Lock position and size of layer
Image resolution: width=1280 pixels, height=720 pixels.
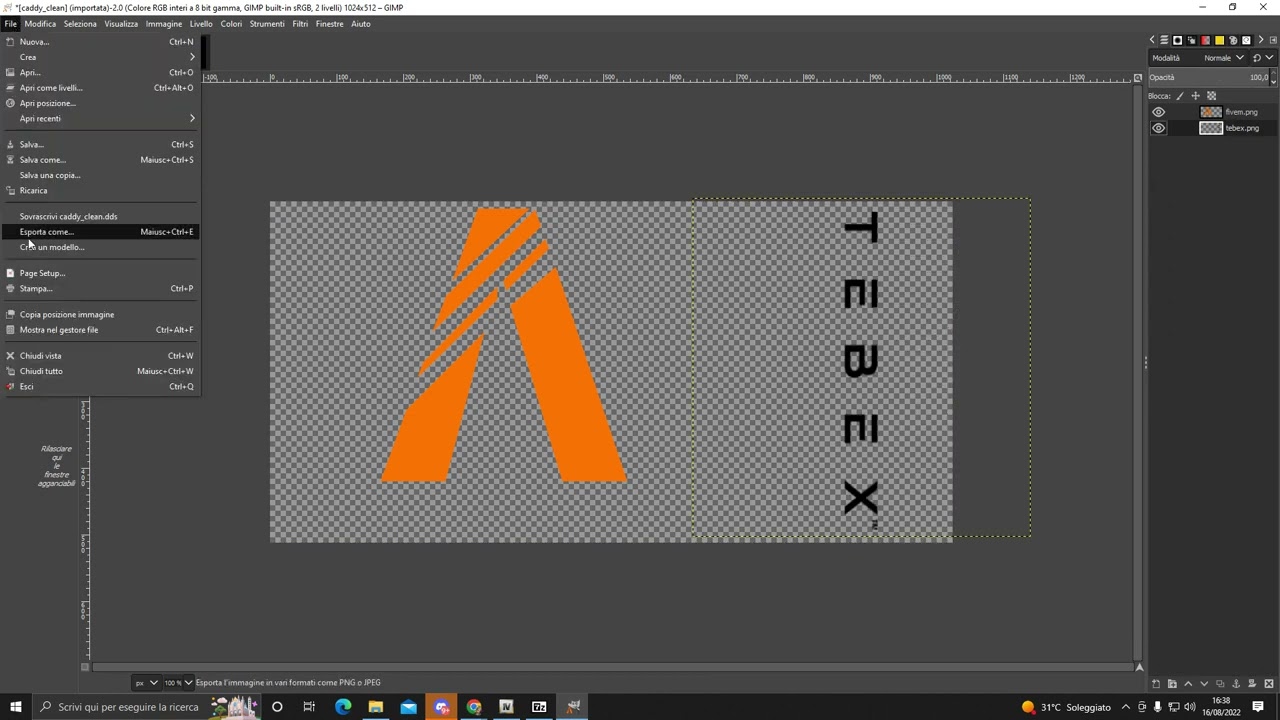pos(1195,96)
